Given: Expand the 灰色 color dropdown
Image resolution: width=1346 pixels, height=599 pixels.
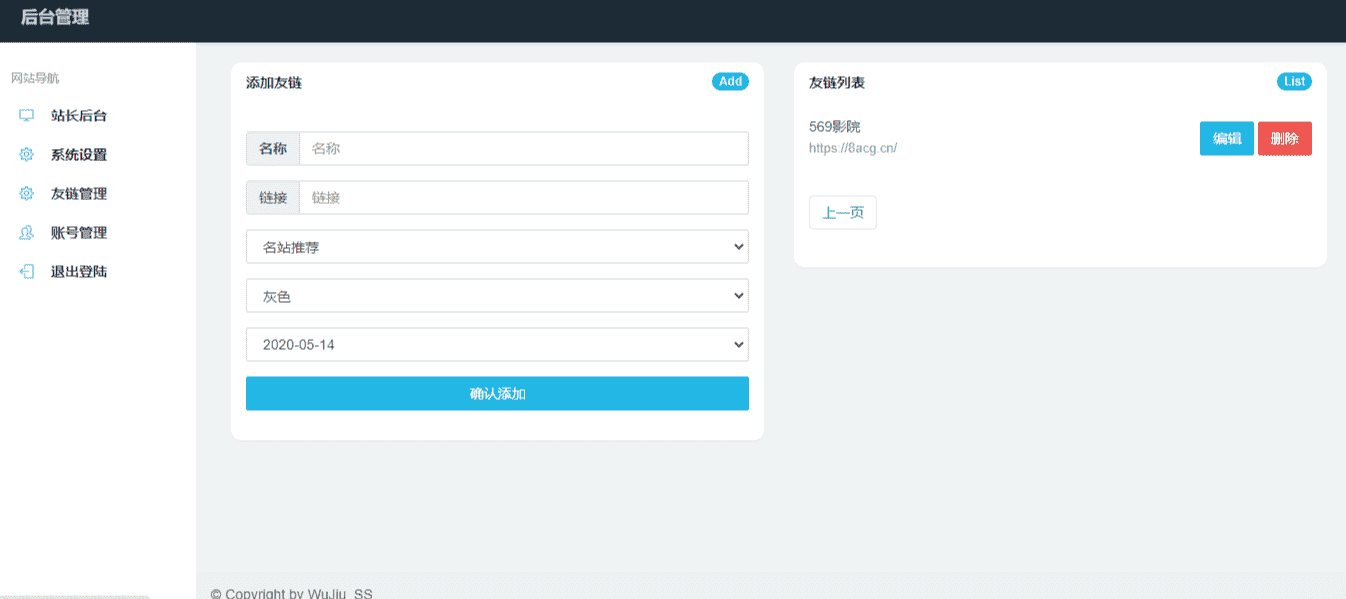Looking at the screenshot, I should (x=497, y=296).
